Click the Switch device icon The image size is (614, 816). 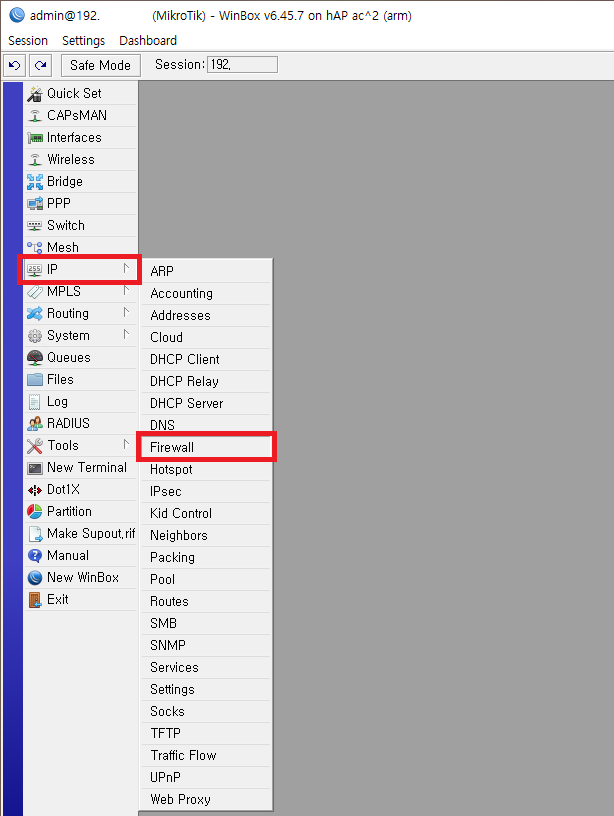pos(35,226)
